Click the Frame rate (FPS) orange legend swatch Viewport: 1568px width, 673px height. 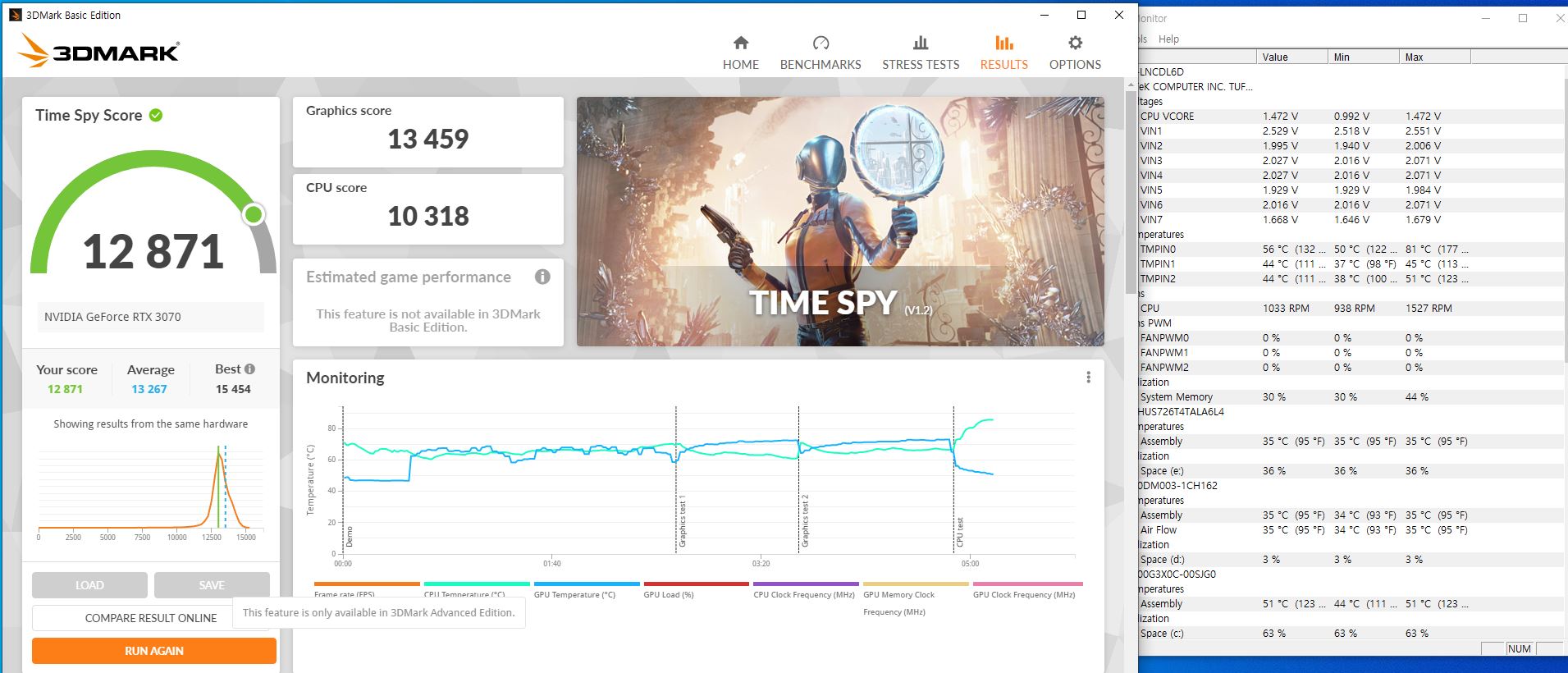pos(367,584)
